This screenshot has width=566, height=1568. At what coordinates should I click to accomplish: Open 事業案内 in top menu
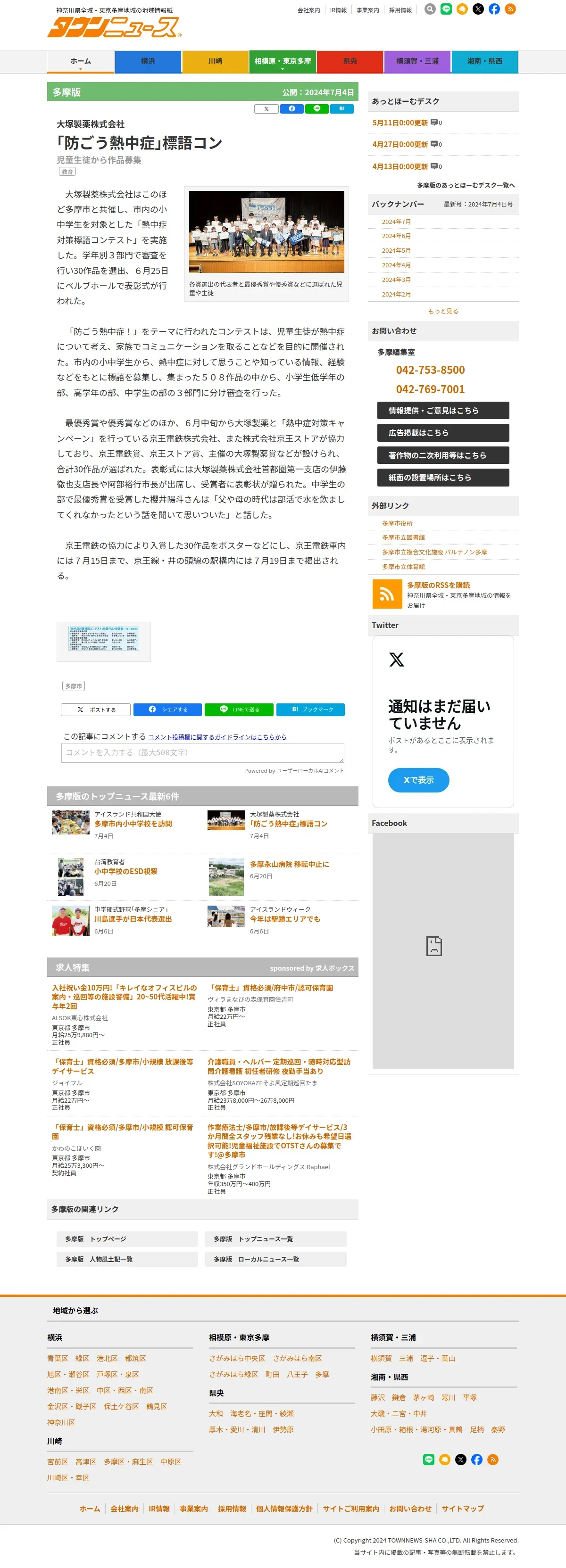(x=367, y=10)
